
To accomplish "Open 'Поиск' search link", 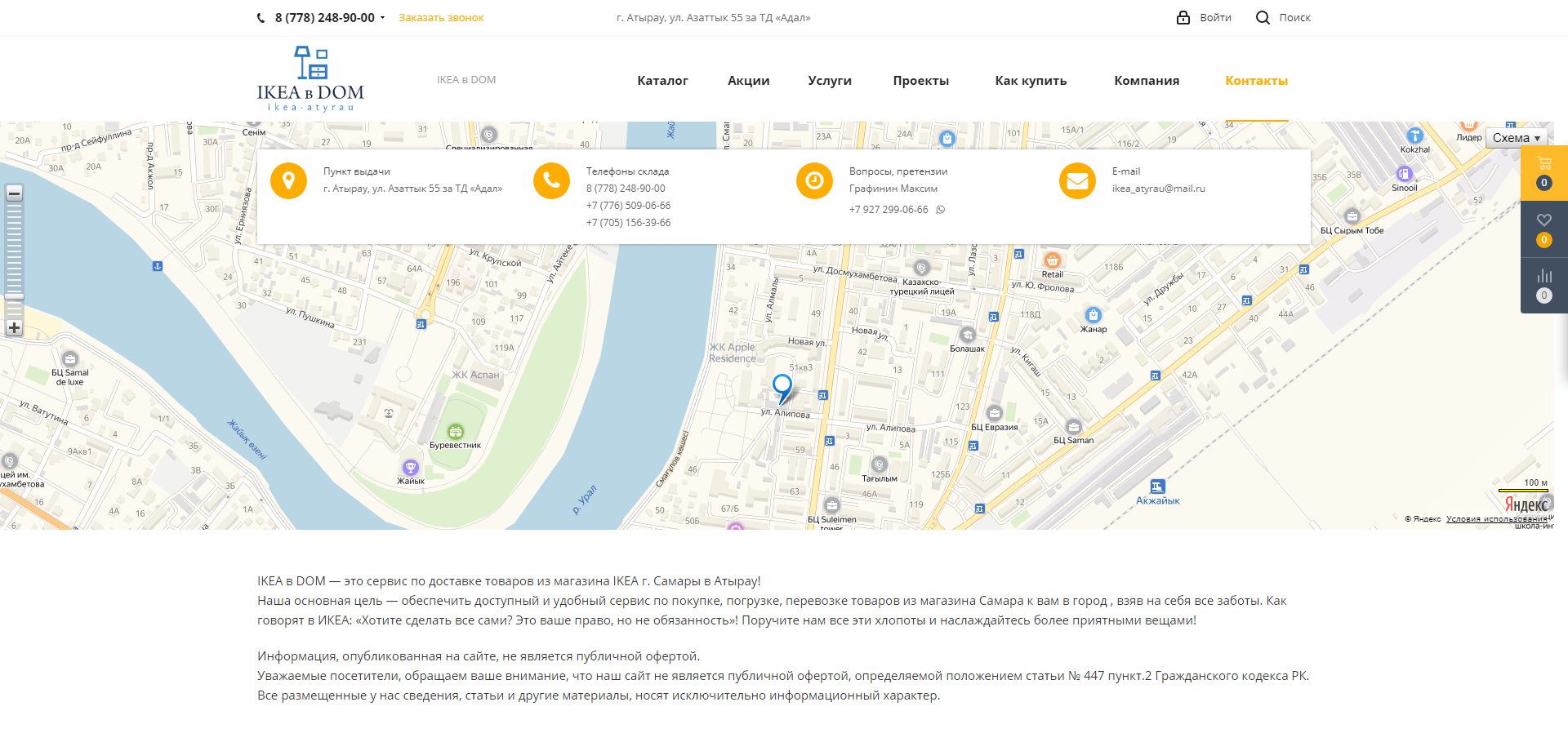I will (x=1294, y=18).
